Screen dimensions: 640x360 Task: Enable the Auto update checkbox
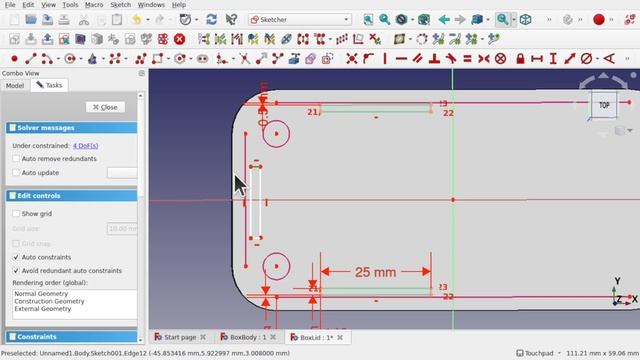pos(16,173)
